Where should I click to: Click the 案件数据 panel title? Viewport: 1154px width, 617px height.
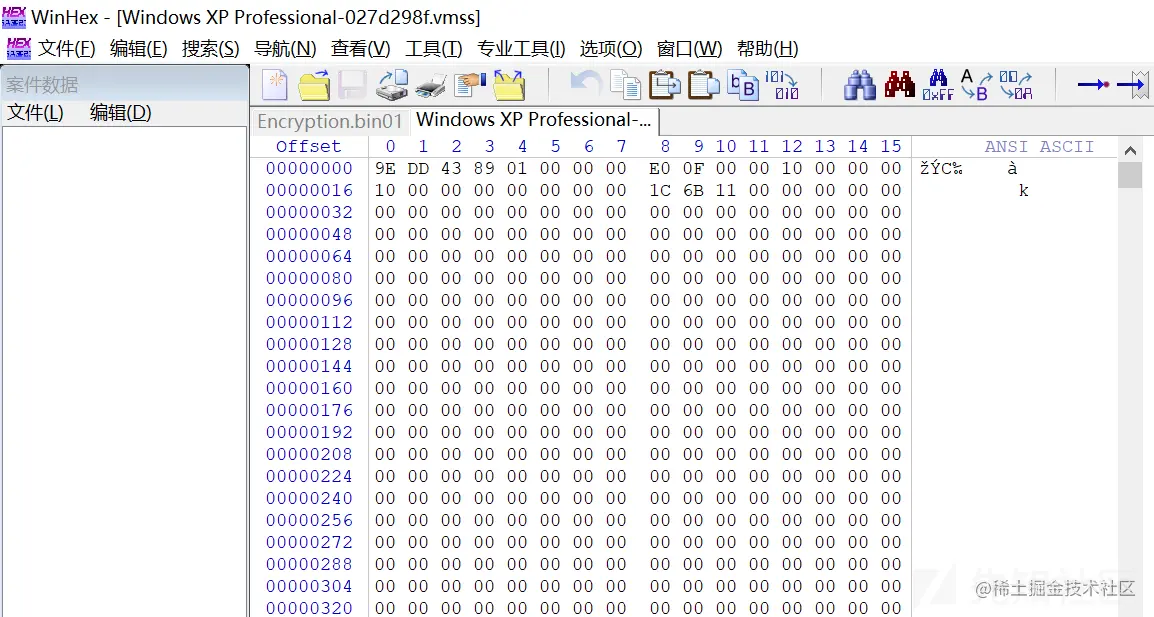(42, 85)
